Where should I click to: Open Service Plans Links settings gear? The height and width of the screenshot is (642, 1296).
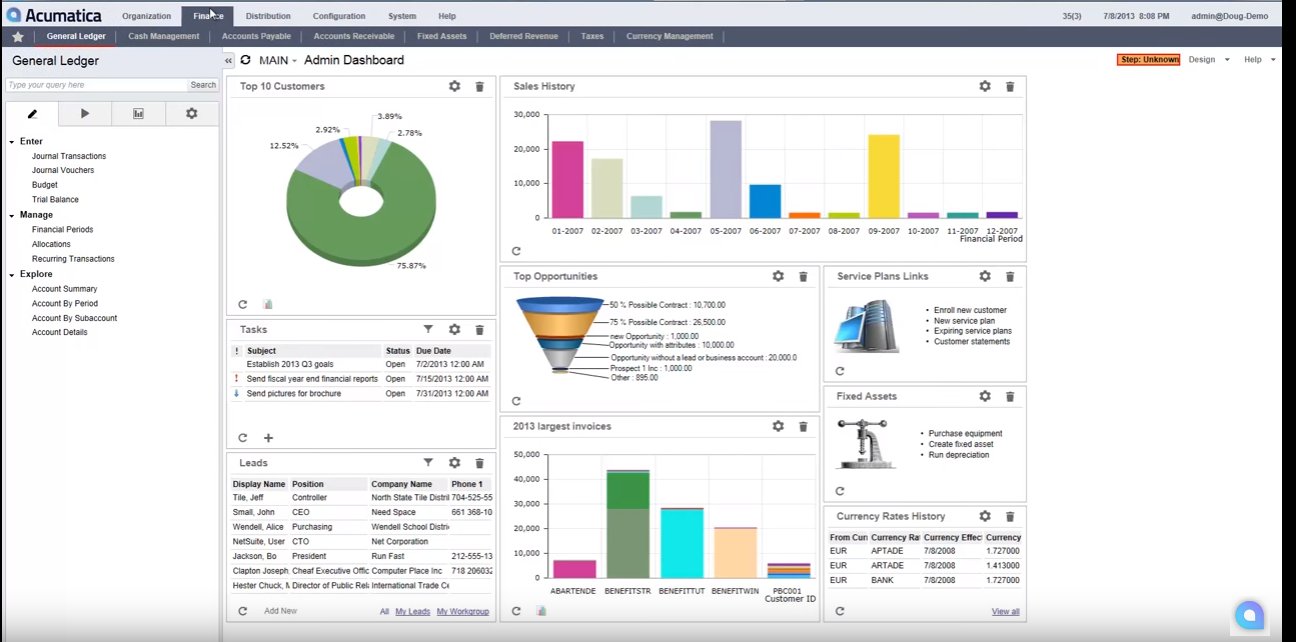coord(985,276)
